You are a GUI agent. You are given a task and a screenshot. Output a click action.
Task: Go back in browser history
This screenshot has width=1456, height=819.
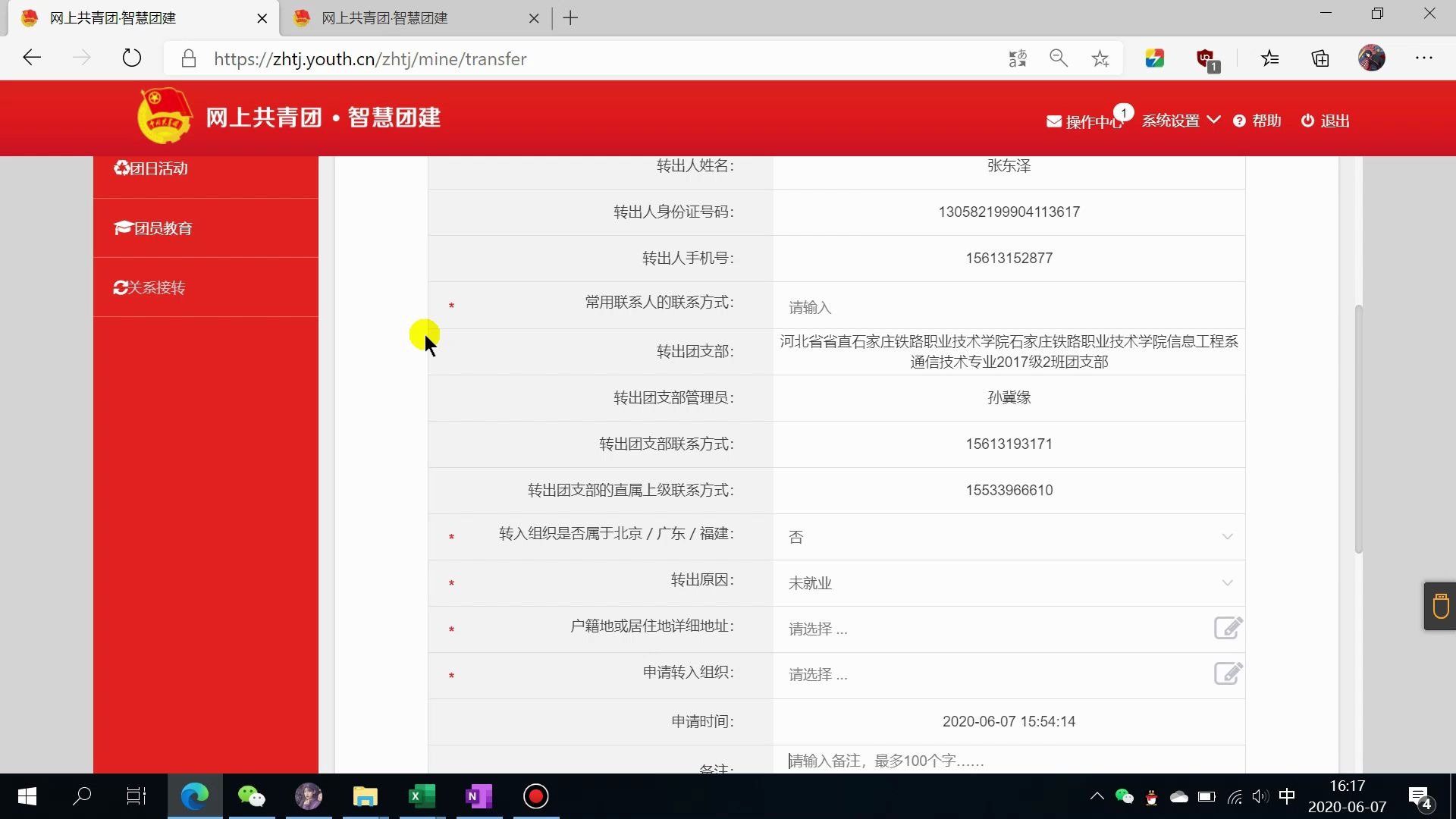point(32,58)
